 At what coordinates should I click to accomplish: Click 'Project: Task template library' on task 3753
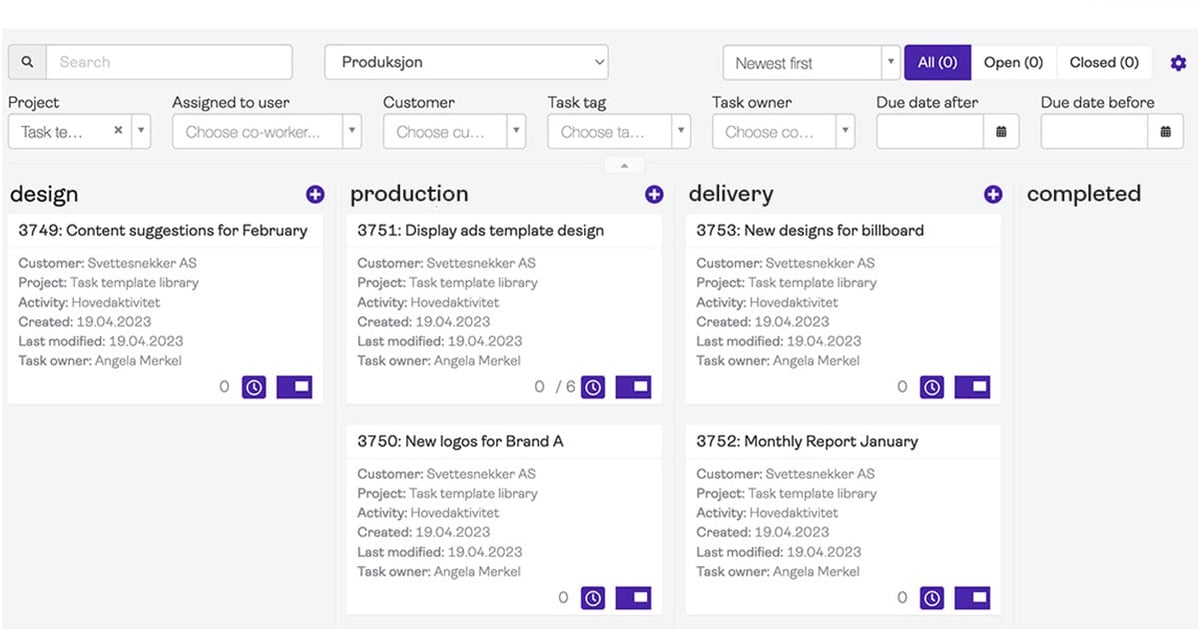(x=786, y=283)
